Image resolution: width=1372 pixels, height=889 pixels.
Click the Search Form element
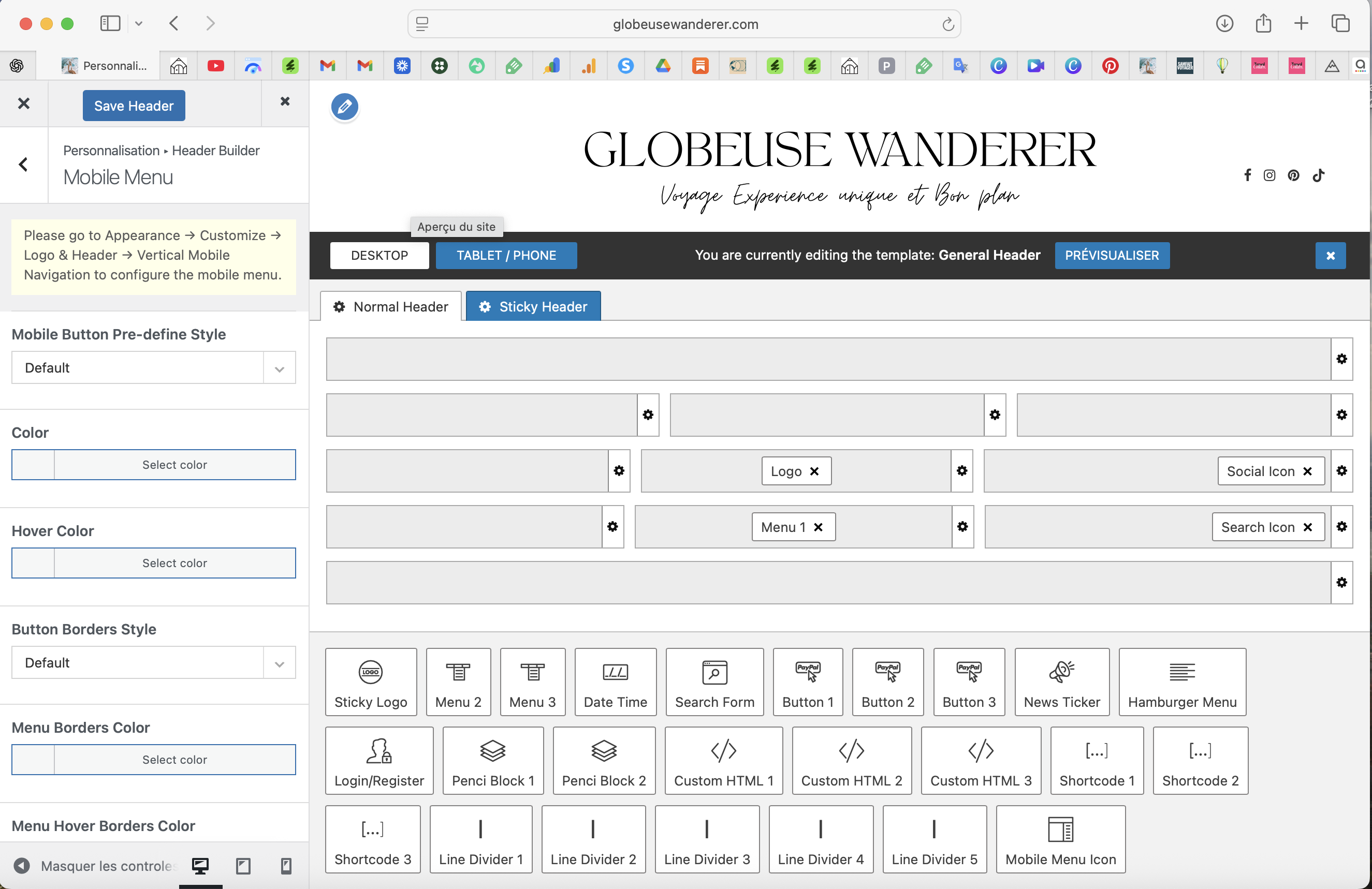714,681
